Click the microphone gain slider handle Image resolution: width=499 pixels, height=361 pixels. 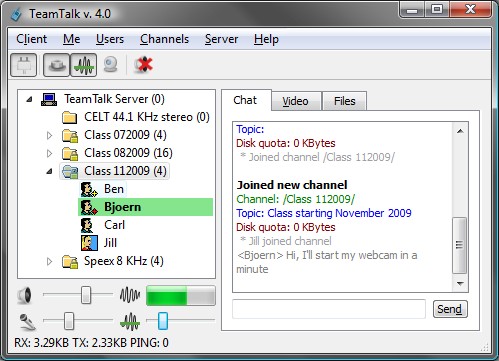(69, 321)
